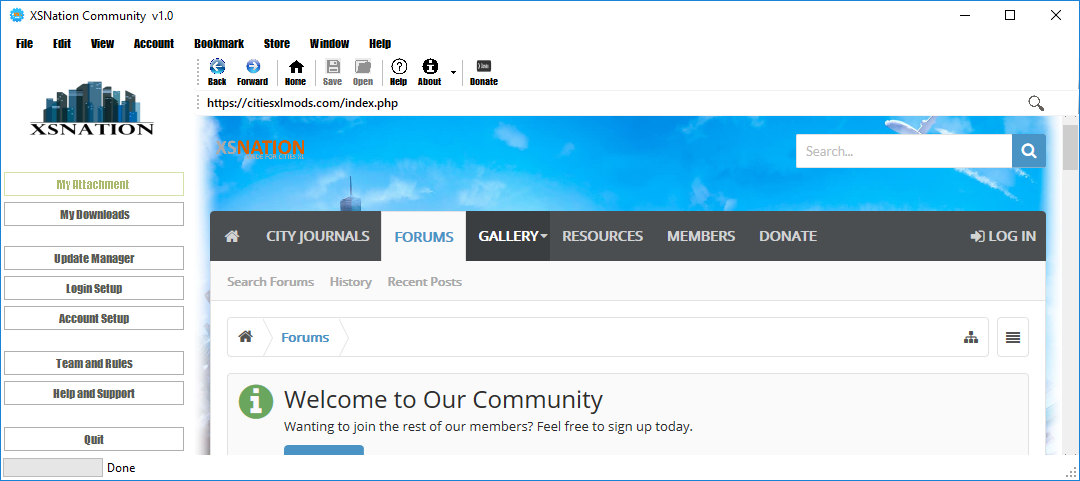1080x481 pixels.
Task: Expand the toolbar overflow dropdown arrow
Action: (x=453, y=72)
